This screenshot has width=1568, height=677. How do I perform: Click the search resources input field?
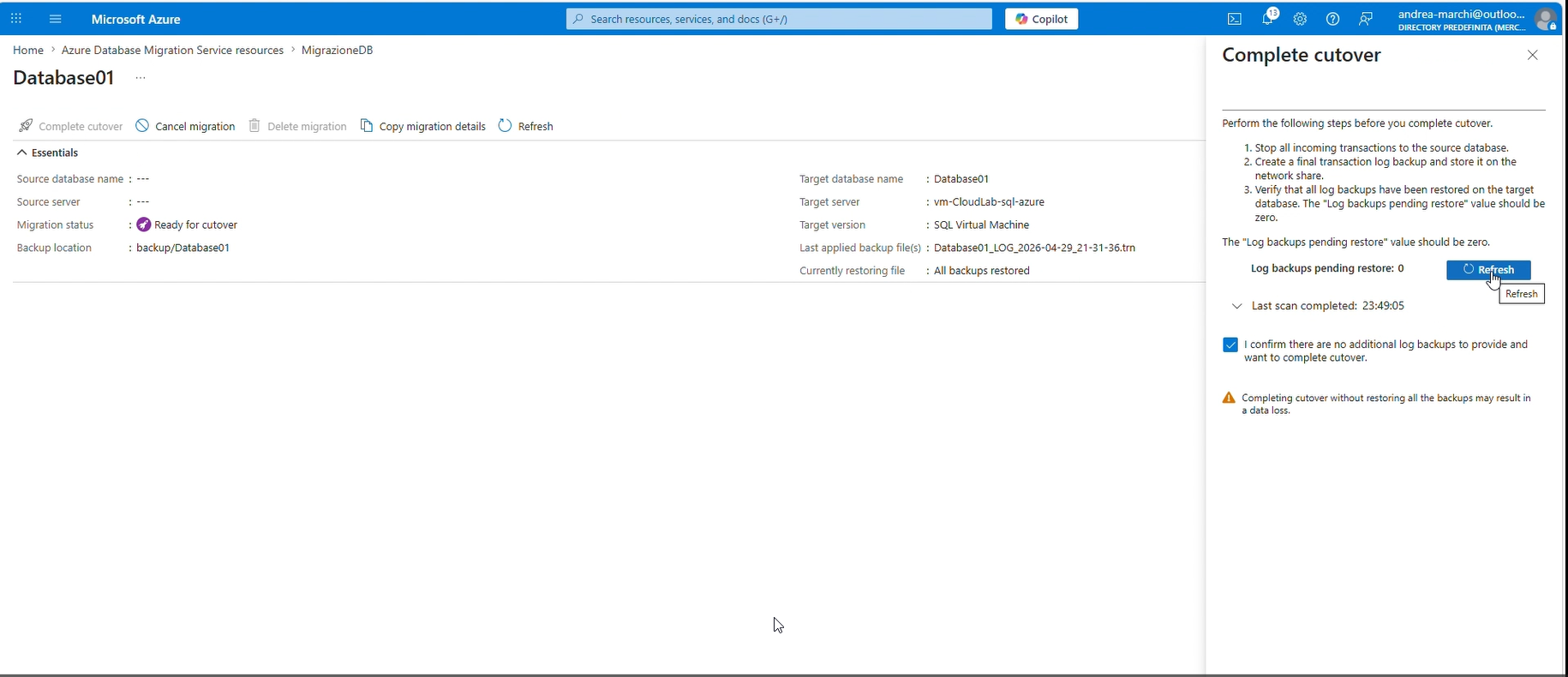[x=778, y=19]
